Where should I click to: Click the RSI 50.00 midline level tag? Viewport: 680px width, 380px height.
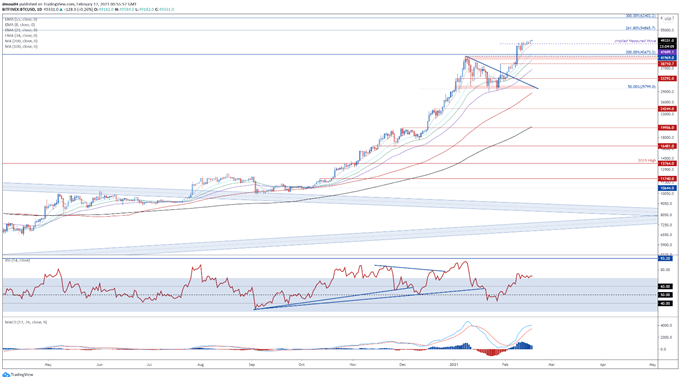(666, 295)
